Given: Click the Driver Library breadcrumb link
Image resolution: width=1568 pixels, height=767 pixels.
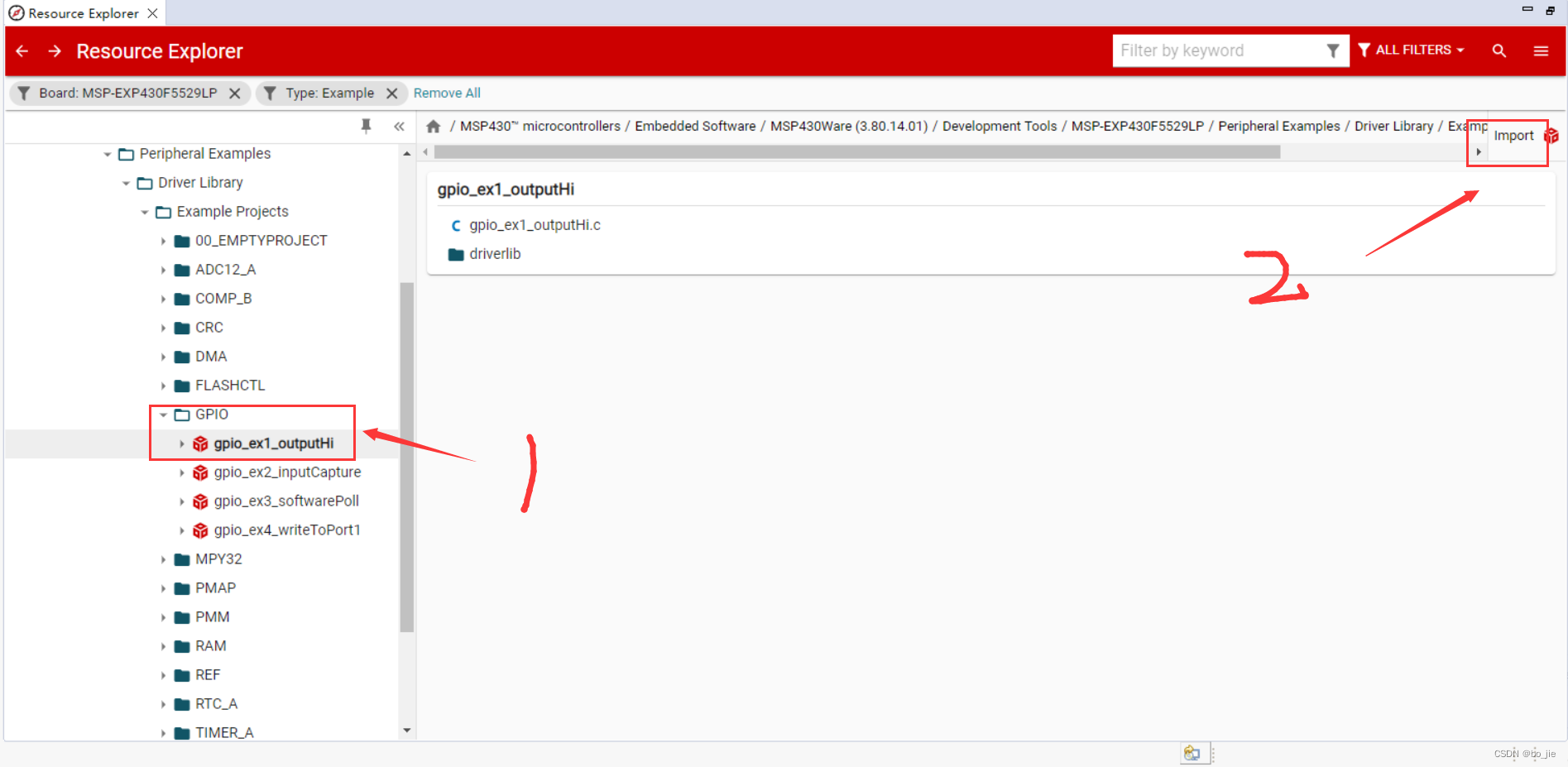Looking at the screenshot, I should (x=1393, y=126).
